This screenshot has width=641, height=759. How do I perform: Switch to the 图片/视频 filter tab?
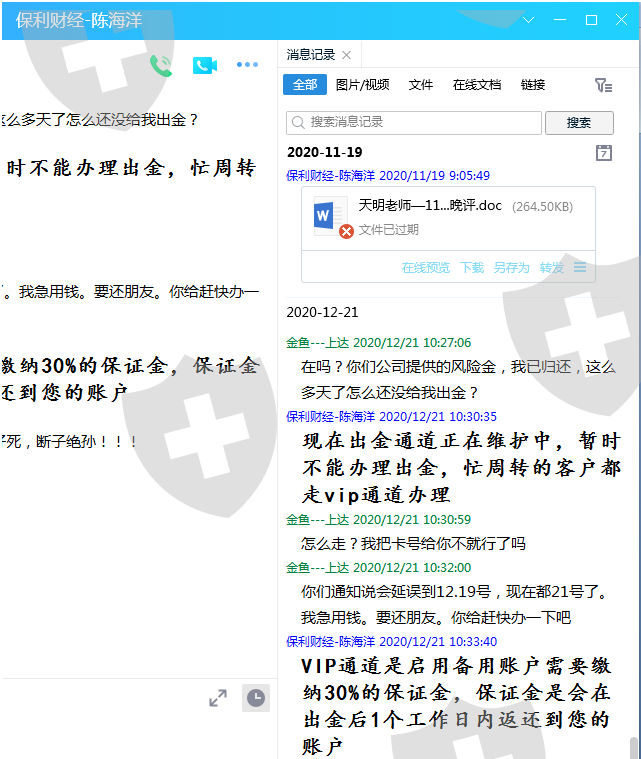363,85
